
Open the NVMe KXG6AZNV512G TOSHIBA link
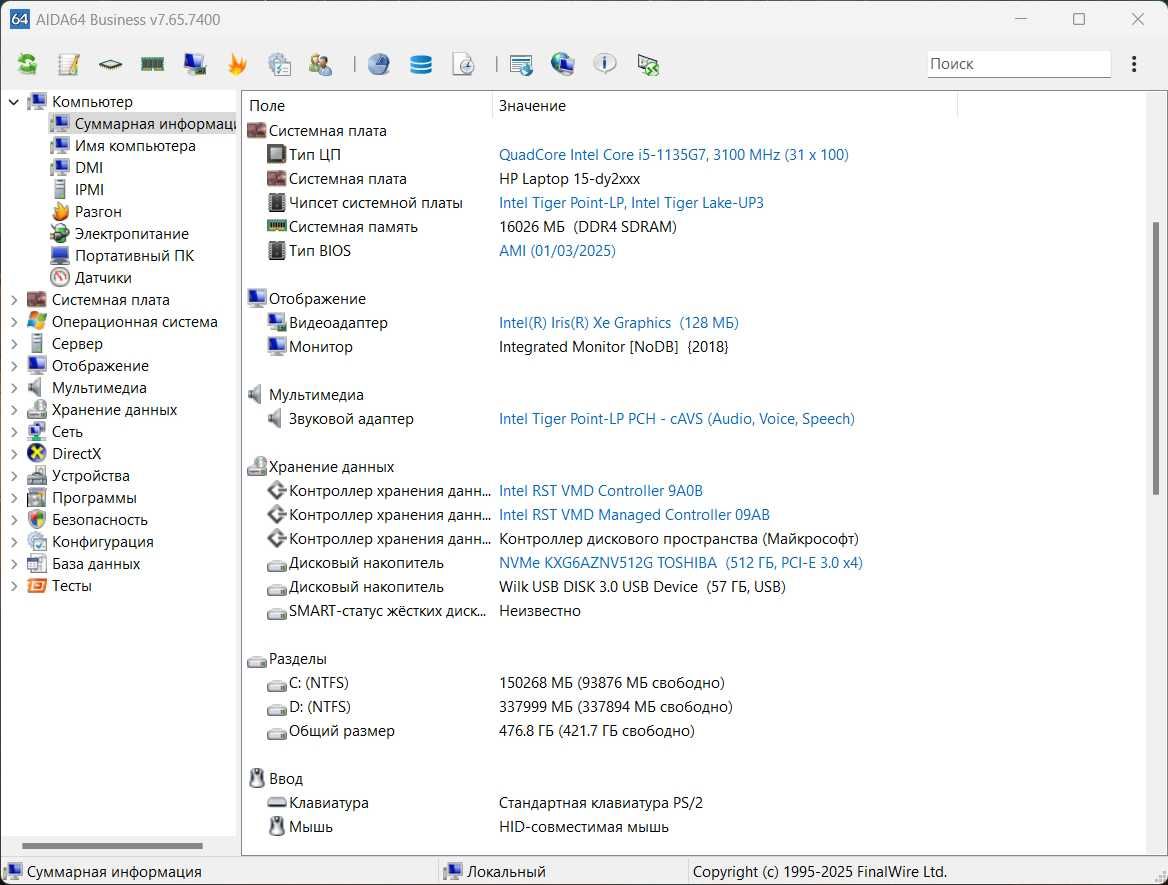(681, 562)
